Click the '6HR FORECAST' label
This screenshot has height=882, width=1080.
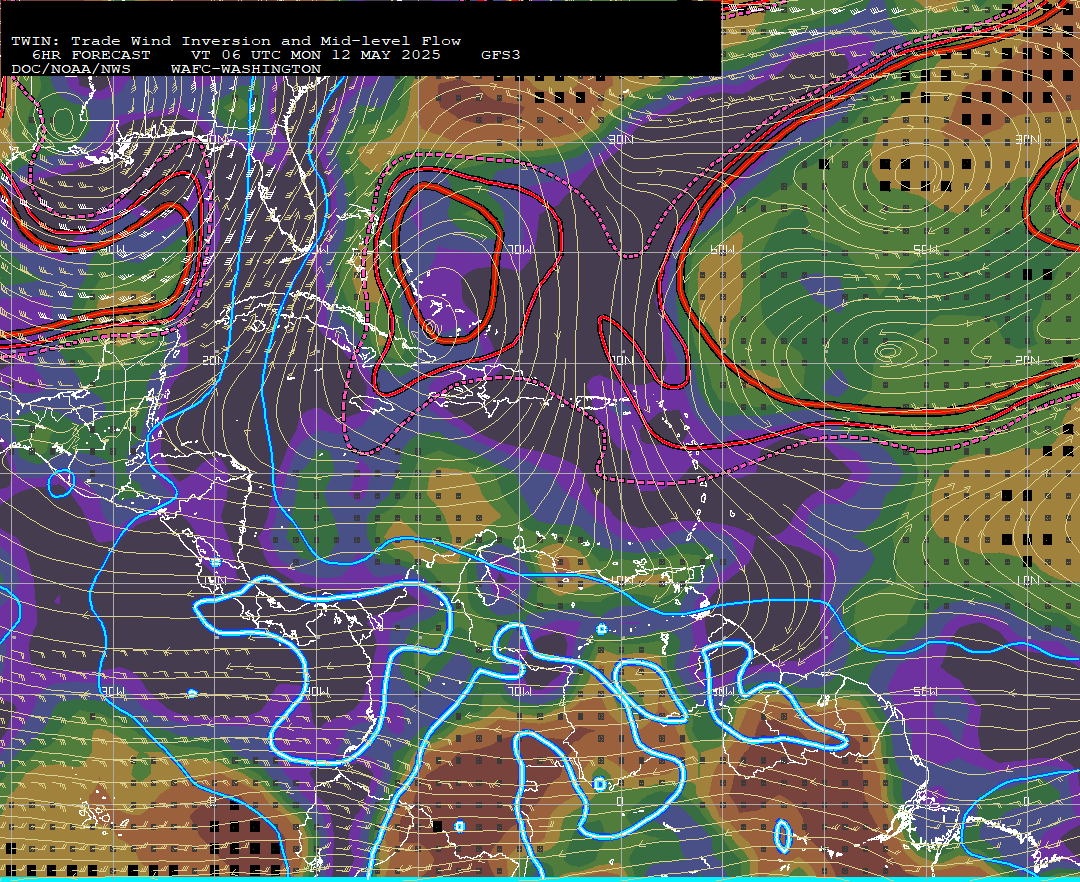click(91, 55)
